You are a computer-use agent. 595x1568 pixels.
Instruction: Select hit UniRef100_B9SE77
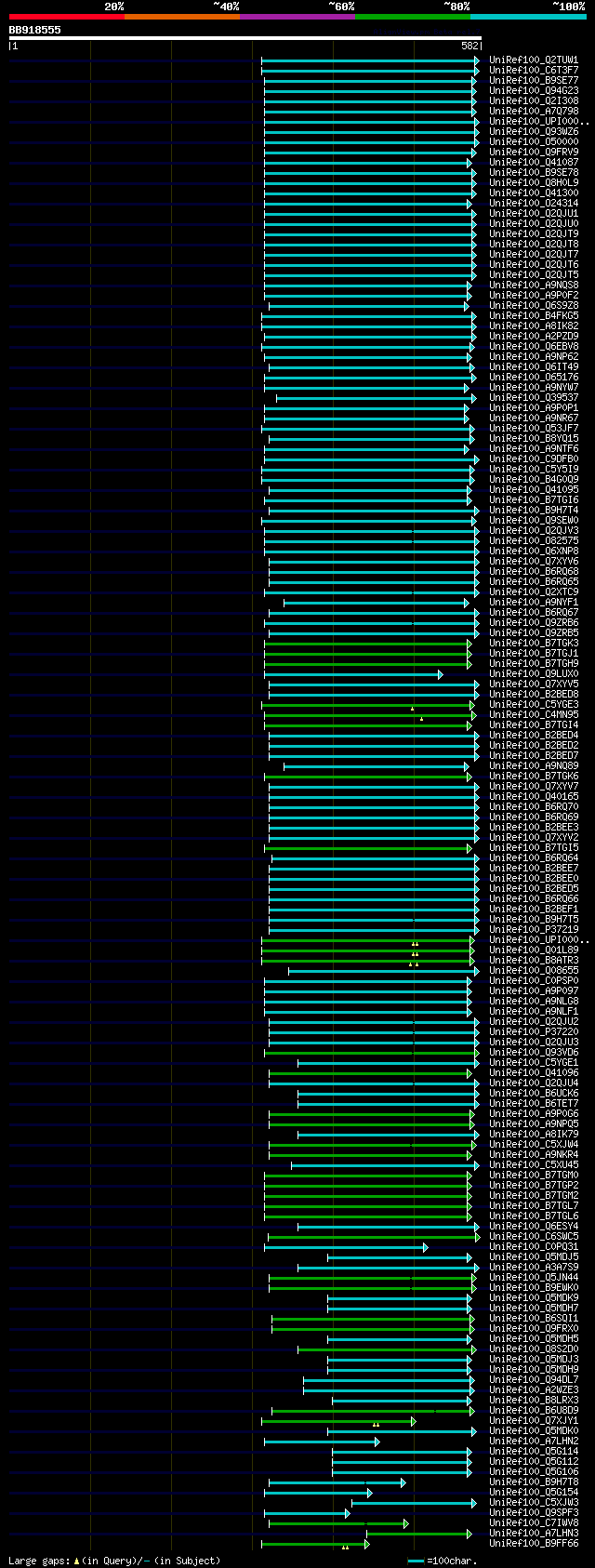534,80
